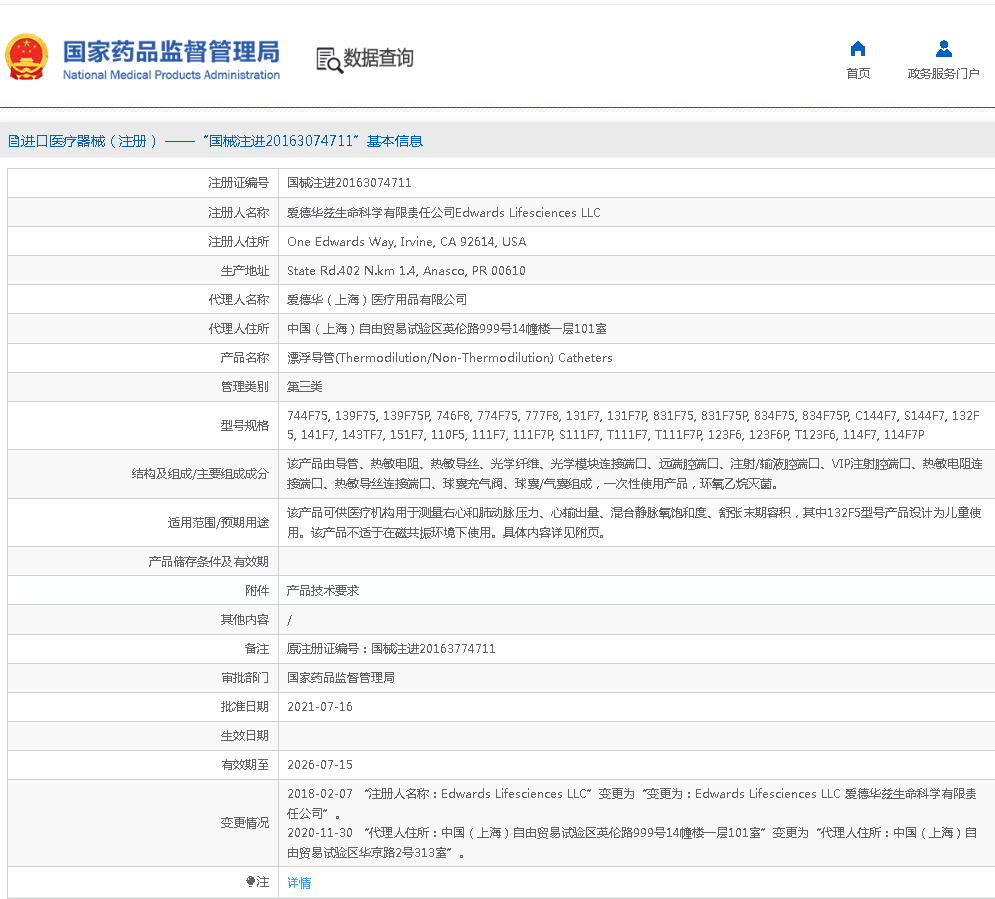Select model list starting 744F75, 139F75
Image resolution: width=995 pixels, height=899 pixels.
pos(633,425)
